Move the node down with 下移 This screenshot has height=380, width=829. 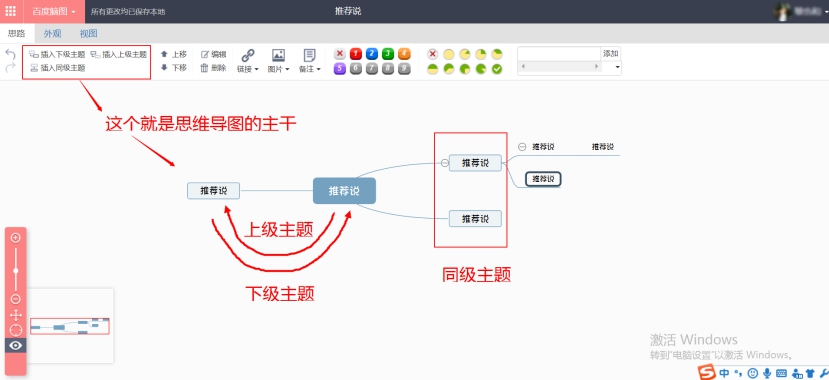point(174,68)
